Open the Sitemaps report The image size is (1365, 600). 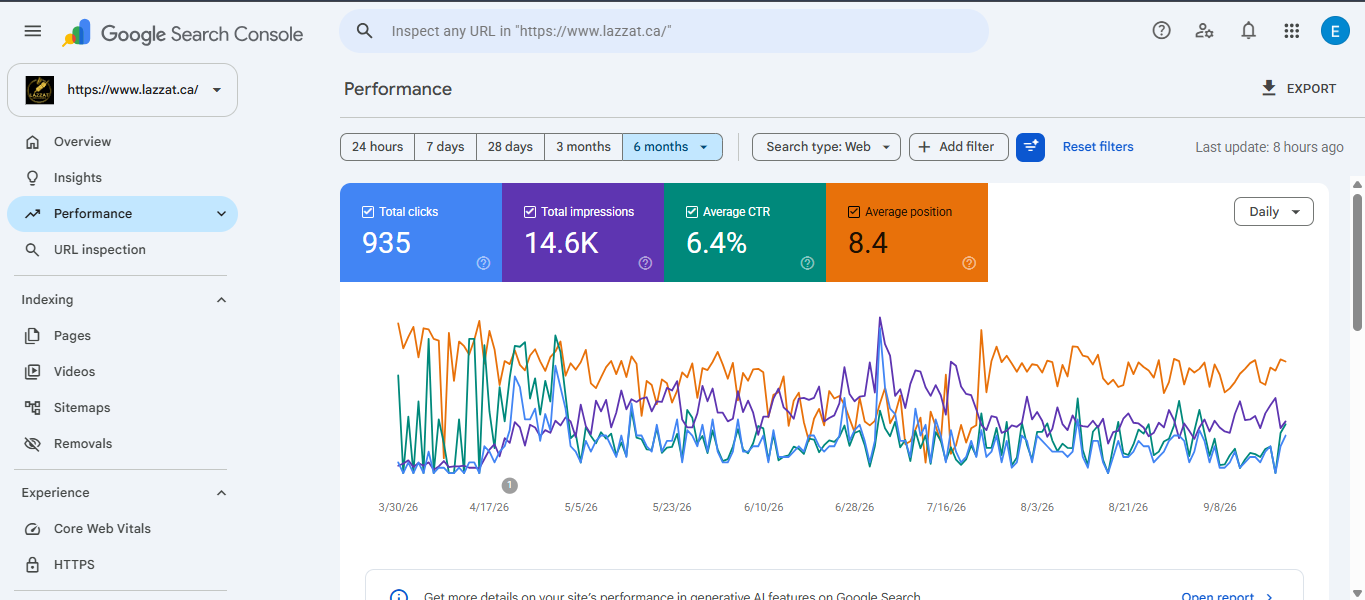point(122,408)
